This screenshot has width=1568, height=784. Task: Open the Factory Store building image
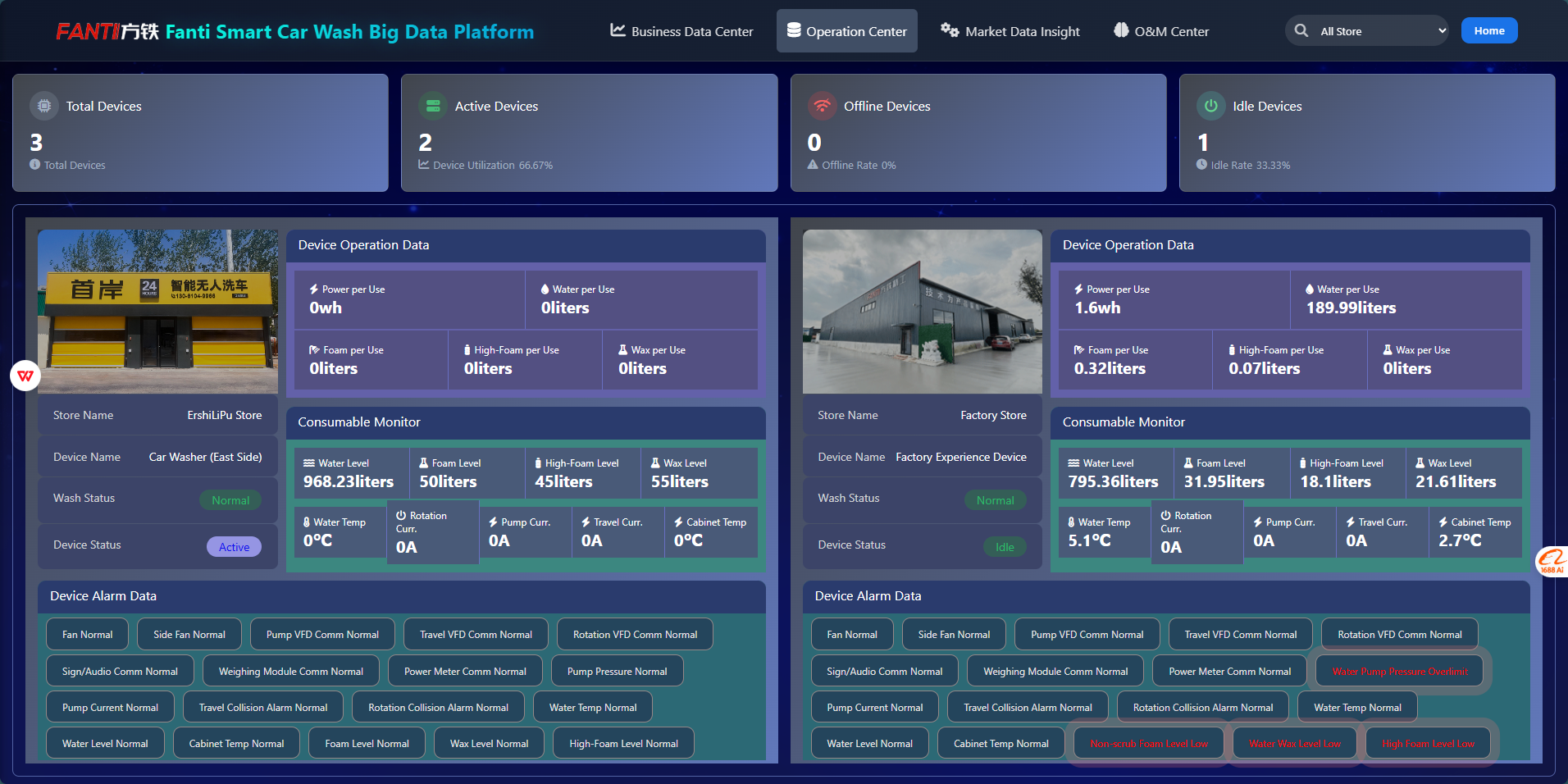click(922, 312)
